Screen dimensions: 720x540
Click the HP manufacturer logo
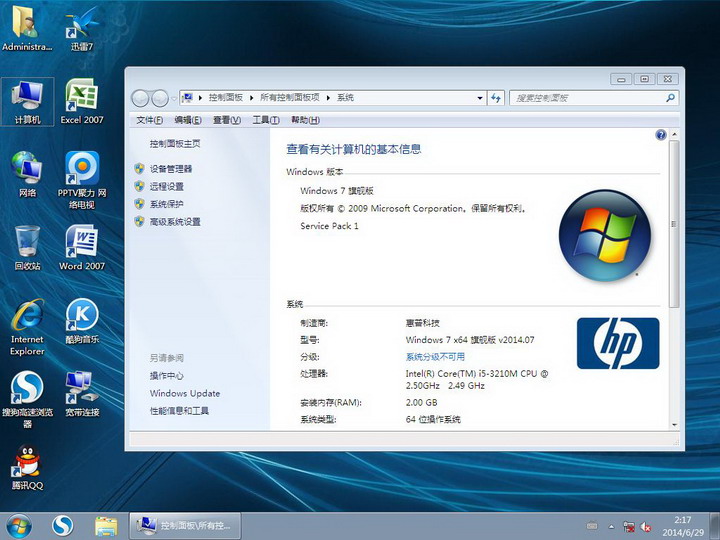coord(618,343)
